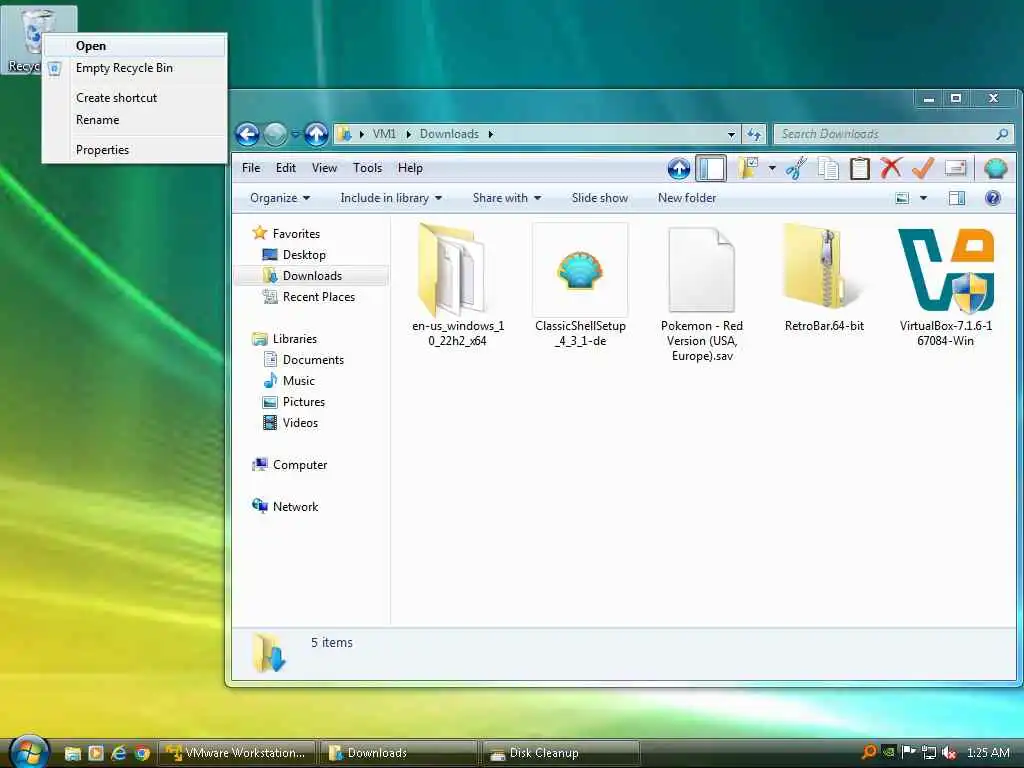Select the RetroBar.64-bit zip folder

824,278
